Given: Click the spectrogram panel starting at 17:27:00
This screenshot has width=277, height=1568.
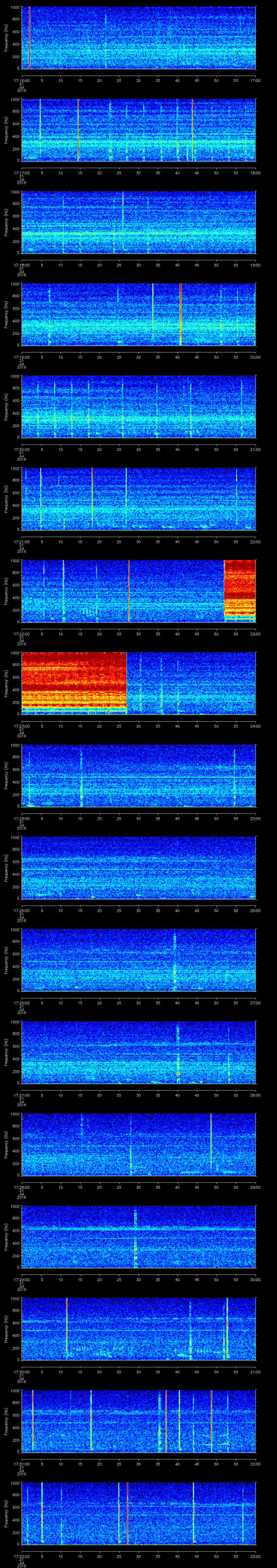Looking at the screenshot, I should (x=138, y=1052).
